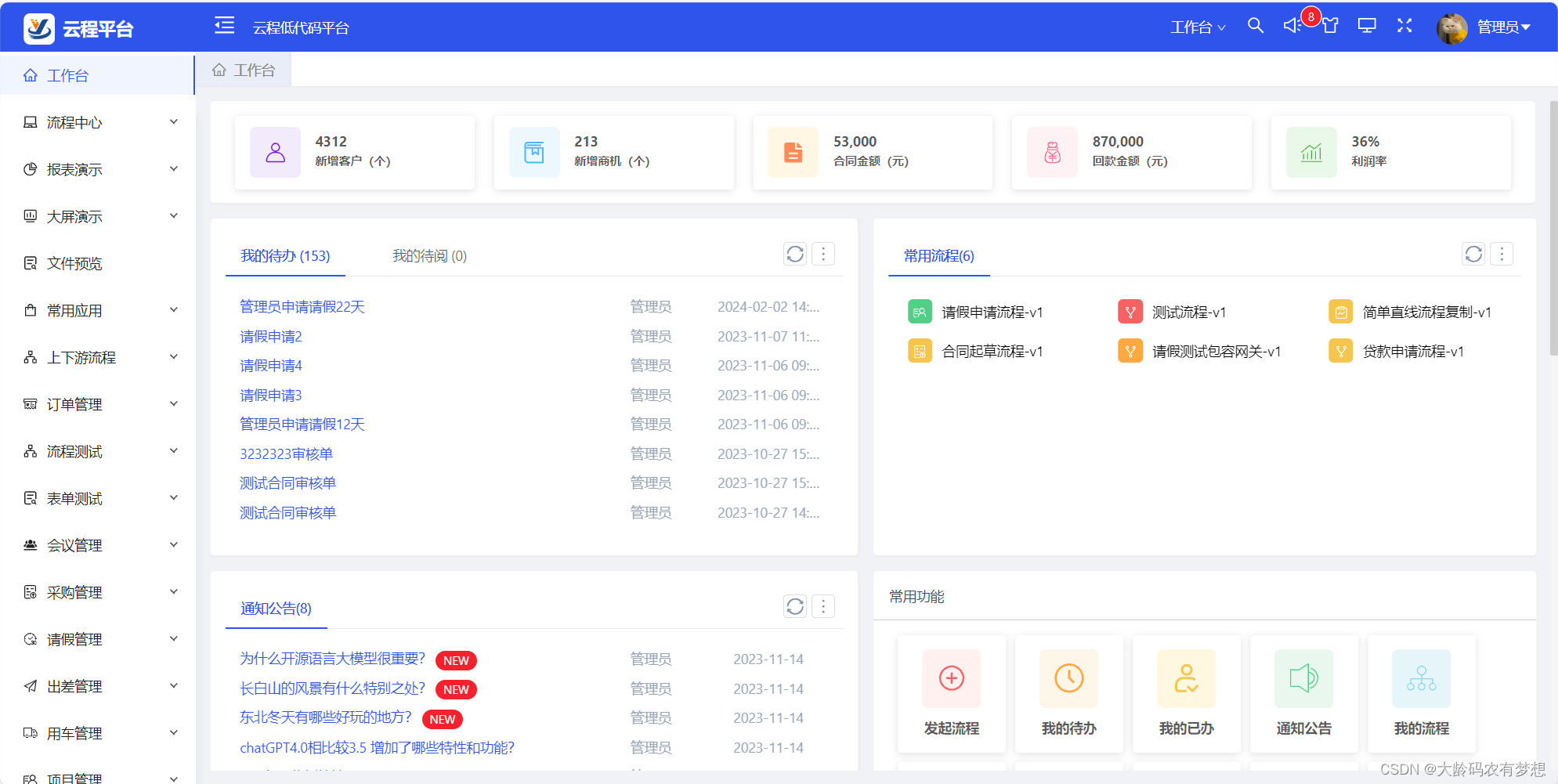
Task: Open more options in 通知公告 panel
Action: (x=823, y=606)
